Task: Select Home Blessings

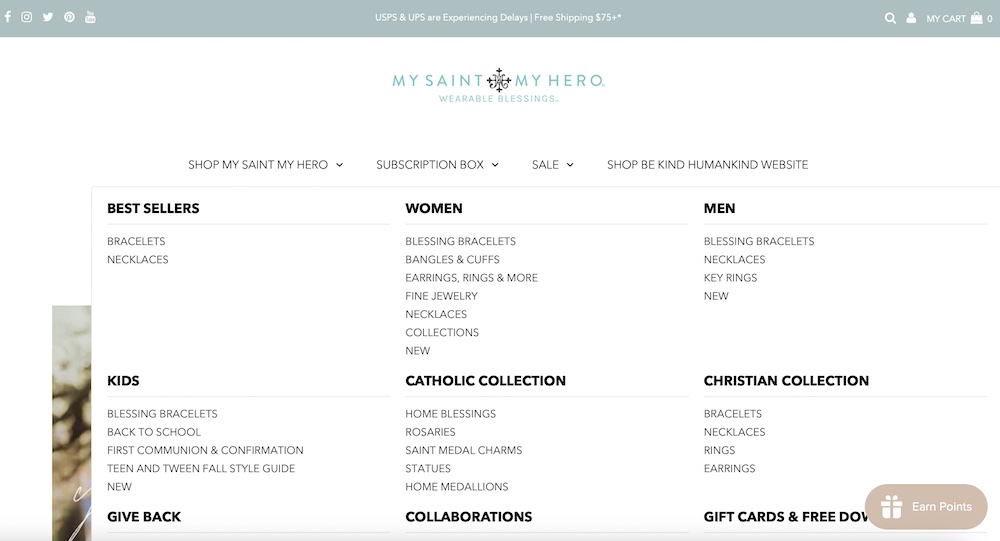Action: (x=450, y=413)
